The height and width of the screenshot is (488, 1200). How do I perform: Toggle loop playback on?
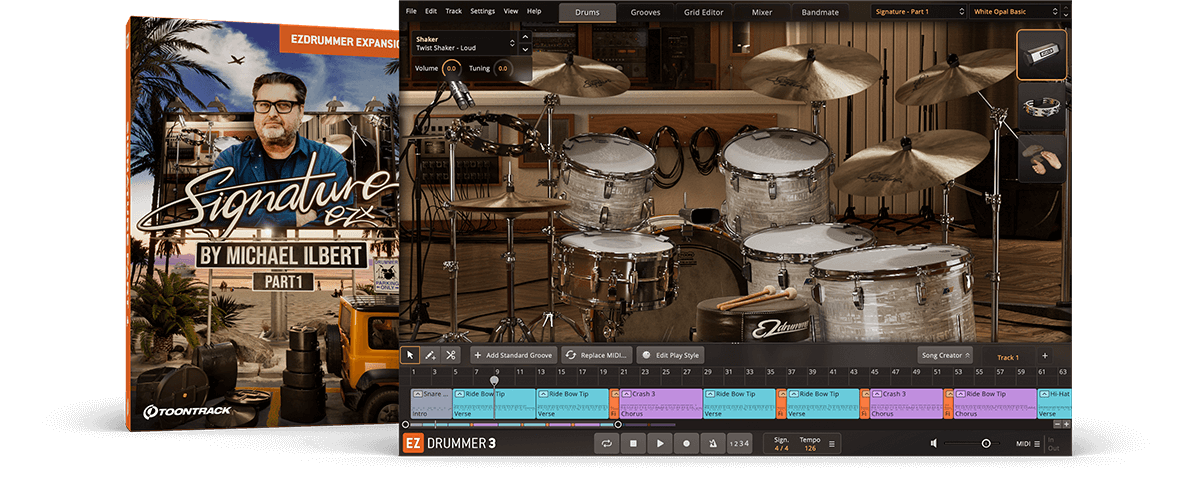606,443
